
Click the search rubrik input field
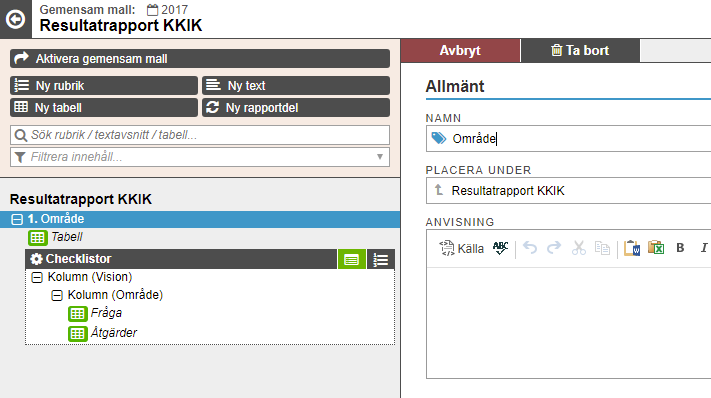click(x=200, y=135)
